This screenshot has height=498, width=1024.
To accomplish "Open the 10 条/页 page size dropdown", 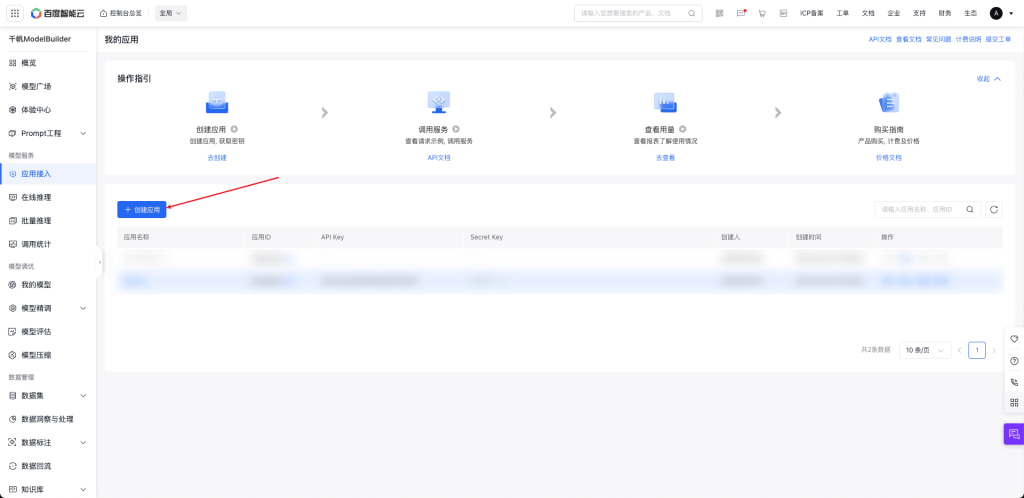I will (925, 350).
